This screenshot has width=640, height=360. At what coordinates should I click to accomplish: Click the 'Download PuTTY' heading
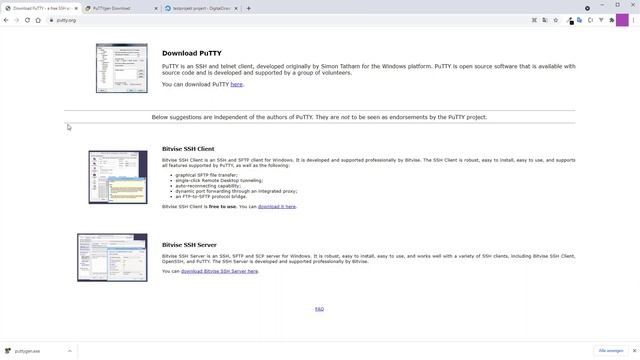tap(192, 53)
